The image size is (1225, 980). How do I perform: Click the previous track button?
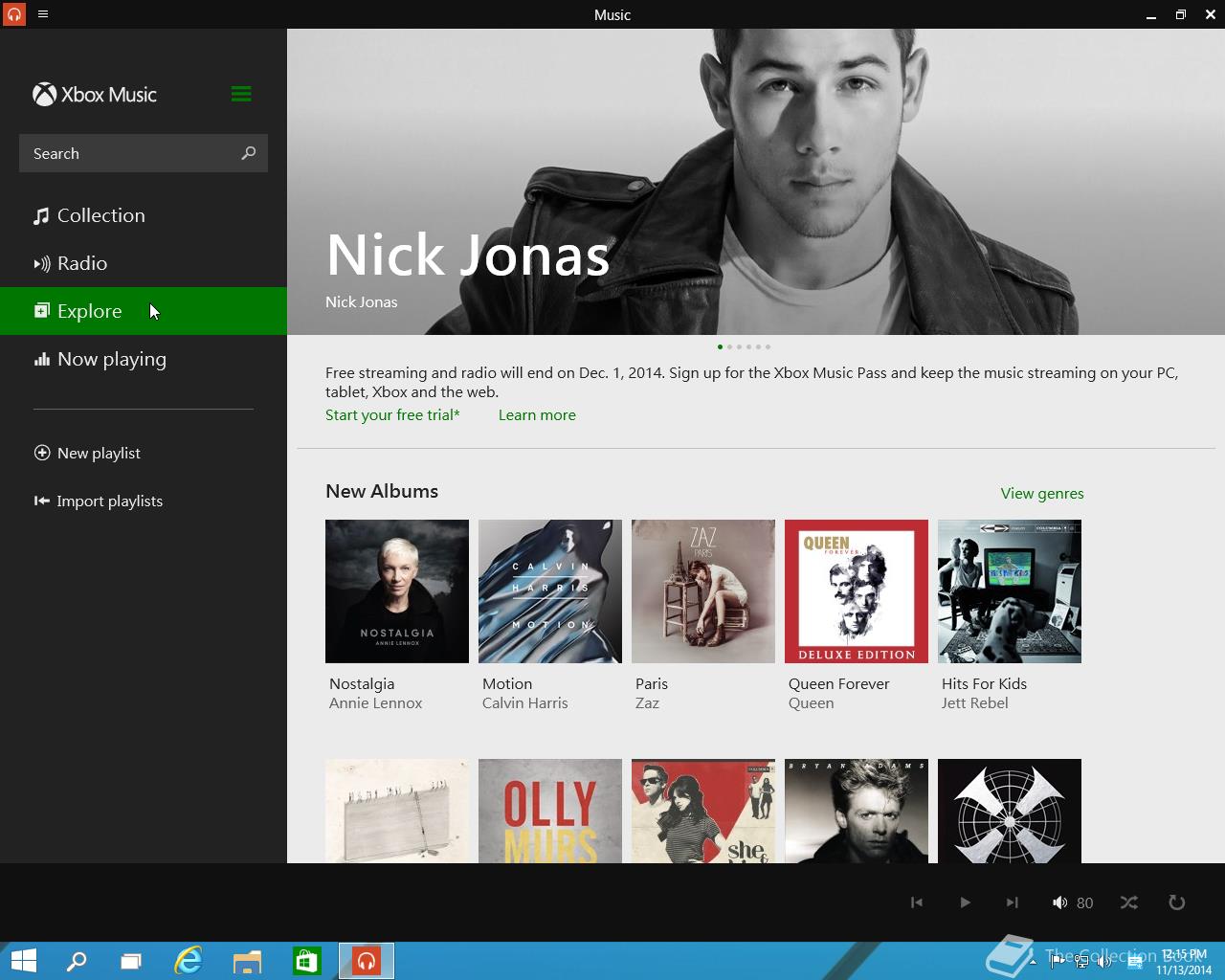(917, 902)
